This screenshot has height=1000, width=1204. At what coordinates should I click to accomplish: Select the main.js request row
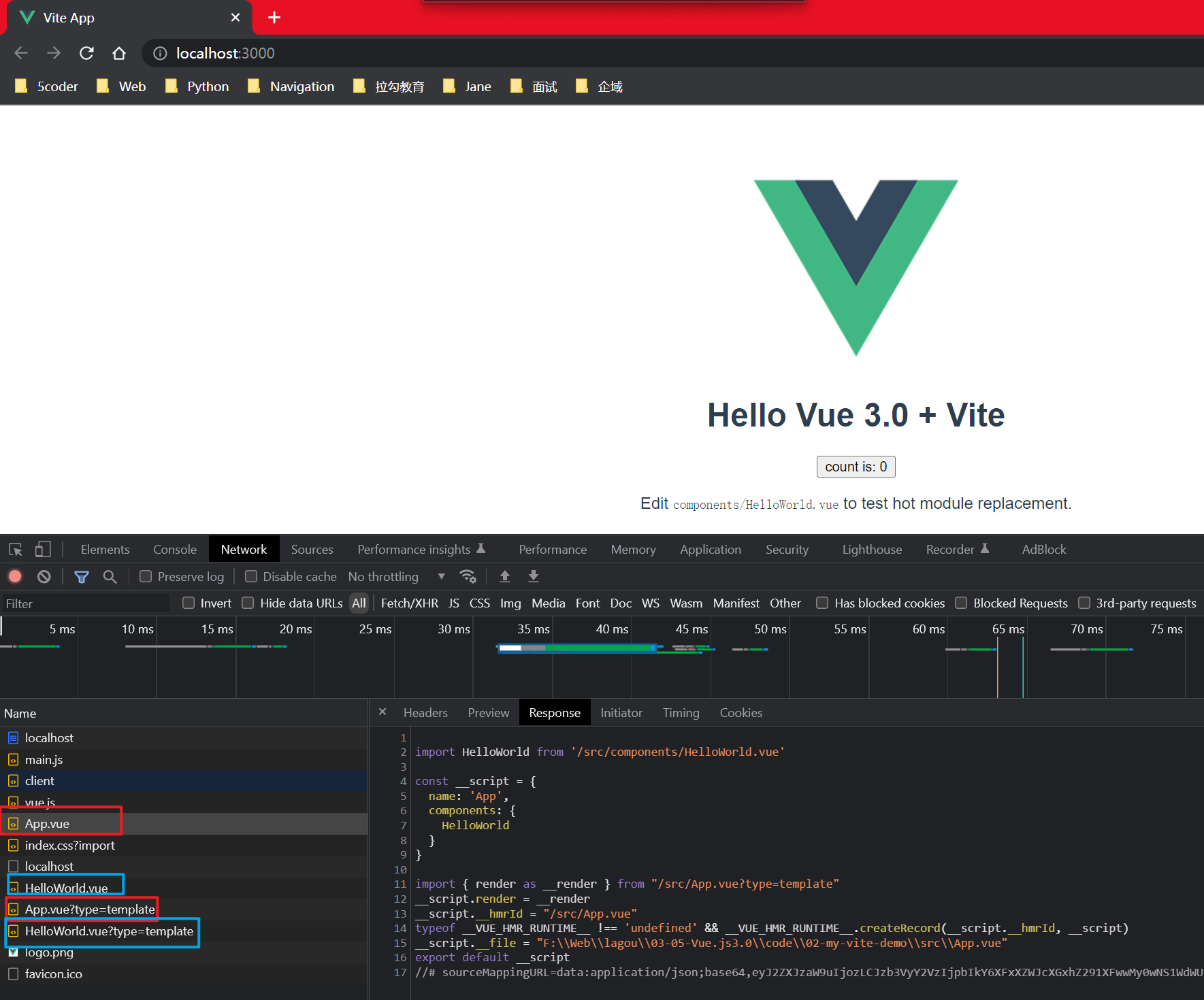(x=184, y=759)
